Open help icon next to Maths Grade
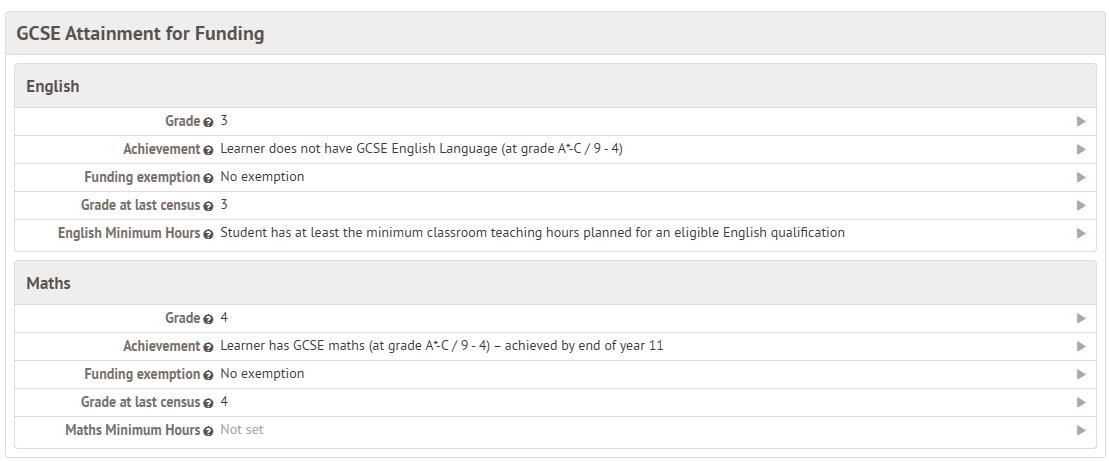The width and height of the screenshot is (1109, 461). 208,319
